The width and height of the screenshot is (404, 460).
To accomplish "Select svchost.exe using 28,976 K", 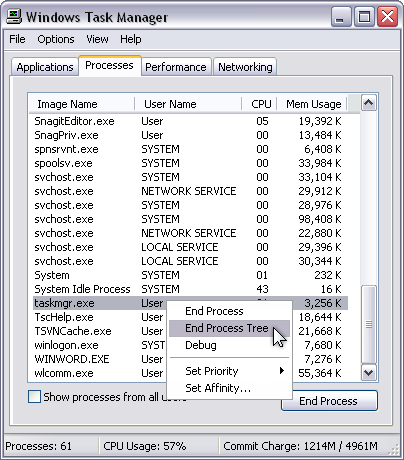I will click(190, 205).
